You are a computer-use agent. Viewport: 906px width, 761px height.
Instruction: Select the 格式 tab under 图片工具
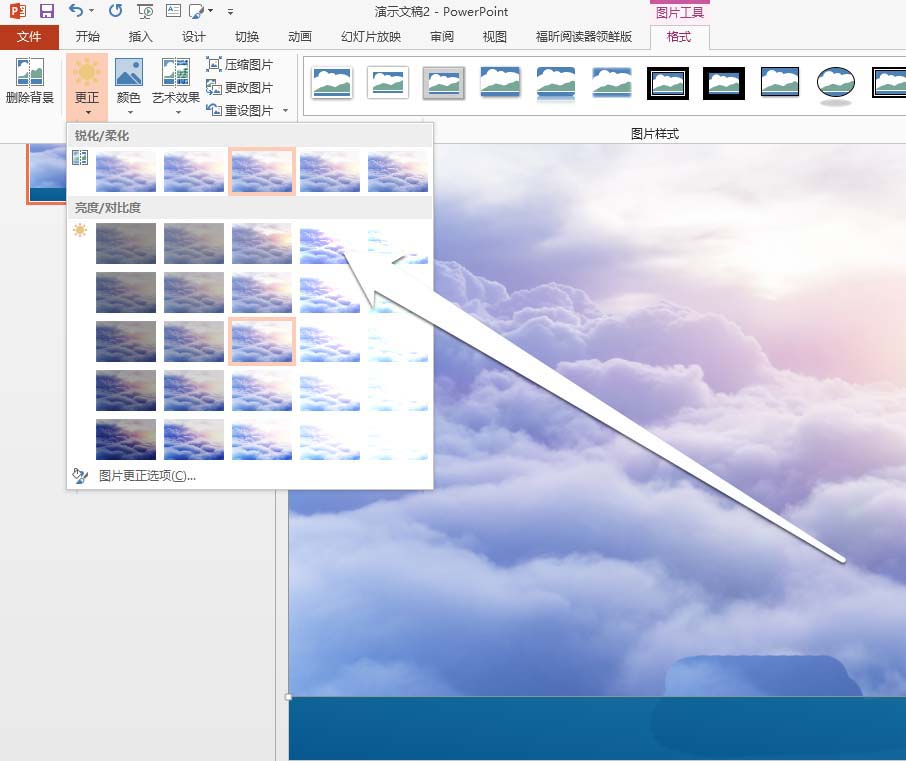[679, 37]
